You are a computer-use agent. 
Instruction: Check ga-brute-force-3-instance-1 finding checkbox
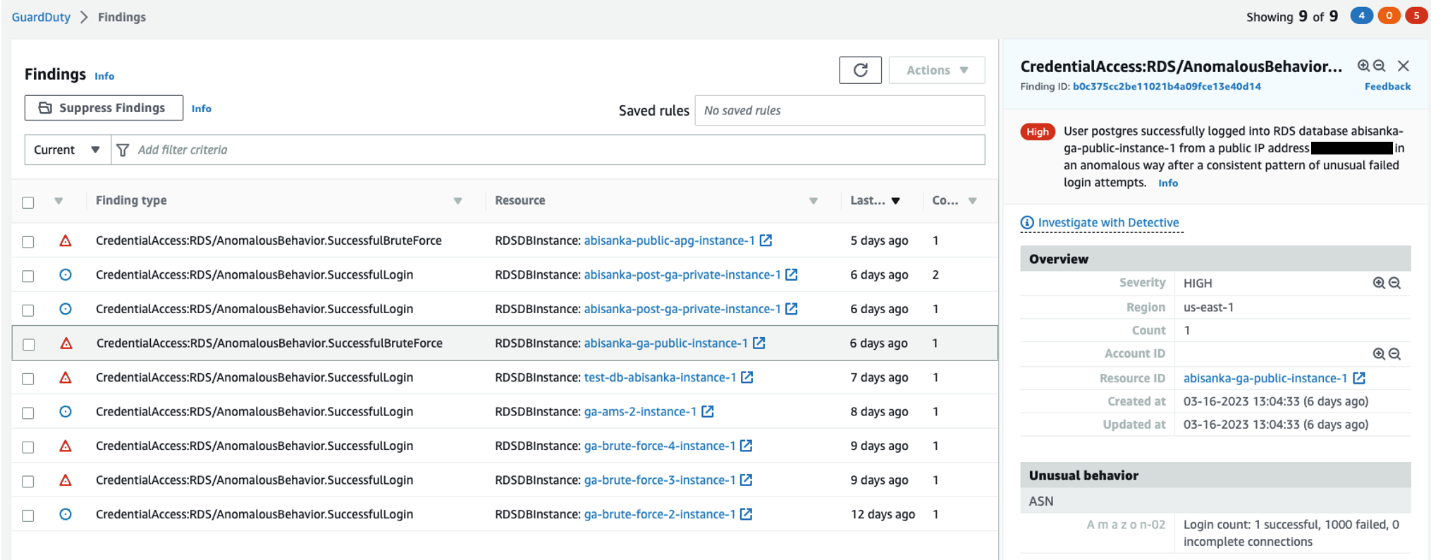click(28, 481)
